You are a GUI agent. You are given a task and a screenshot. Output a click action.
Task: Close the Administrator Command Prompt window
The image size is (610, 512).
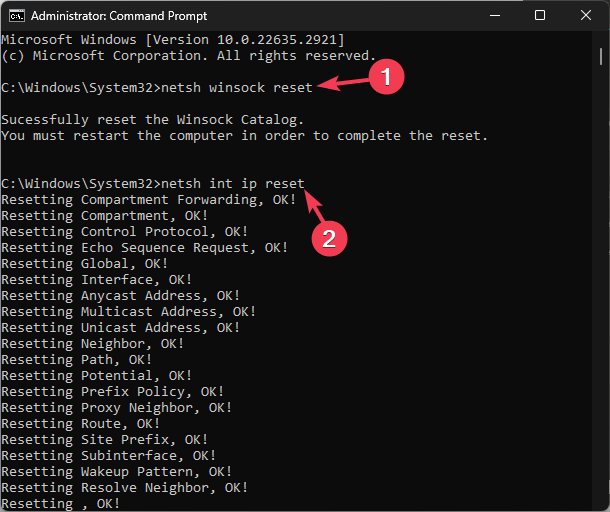[585, 16]
